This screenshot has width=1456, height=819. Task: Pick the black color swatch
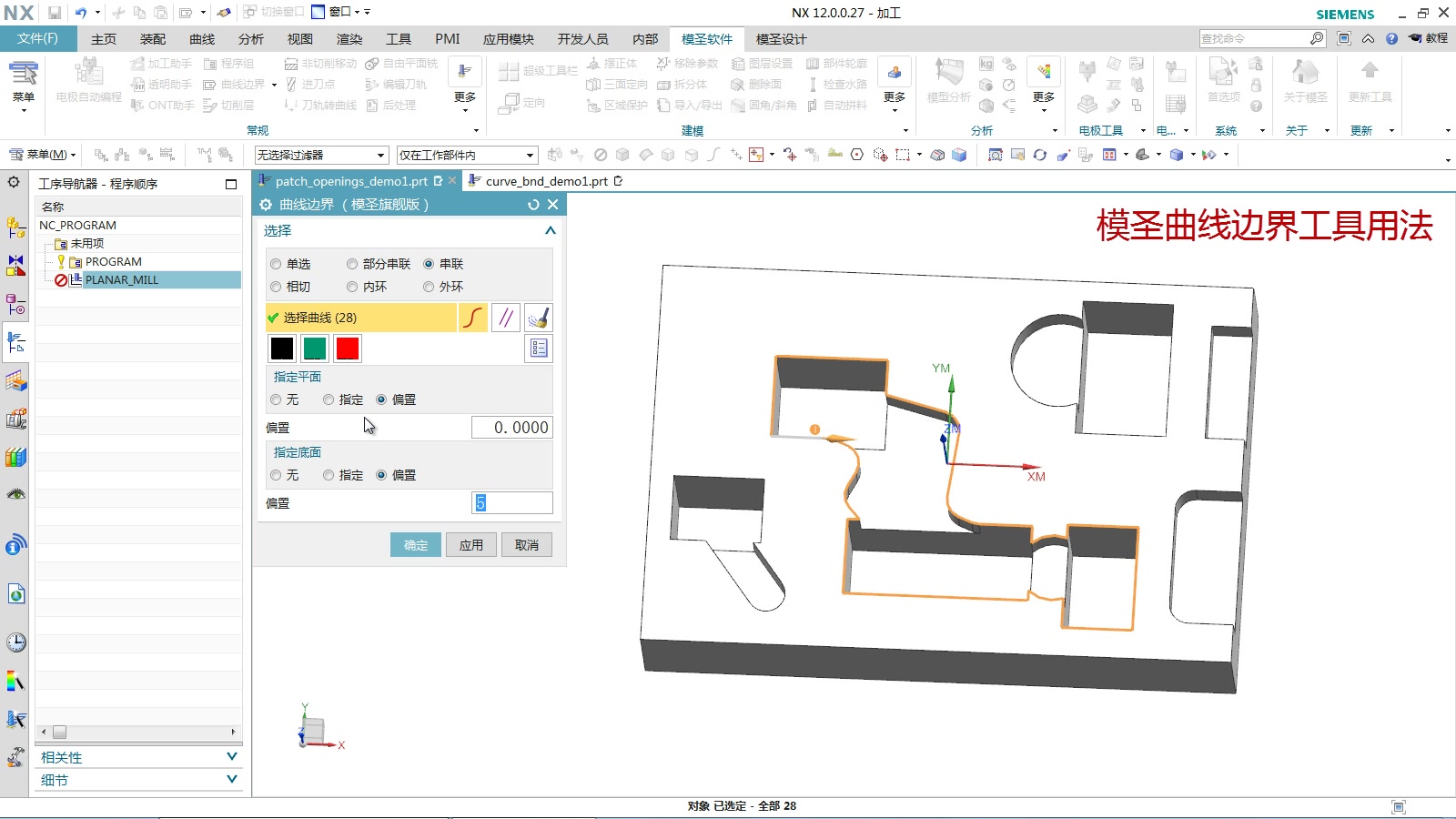click(x=282, y=348)
